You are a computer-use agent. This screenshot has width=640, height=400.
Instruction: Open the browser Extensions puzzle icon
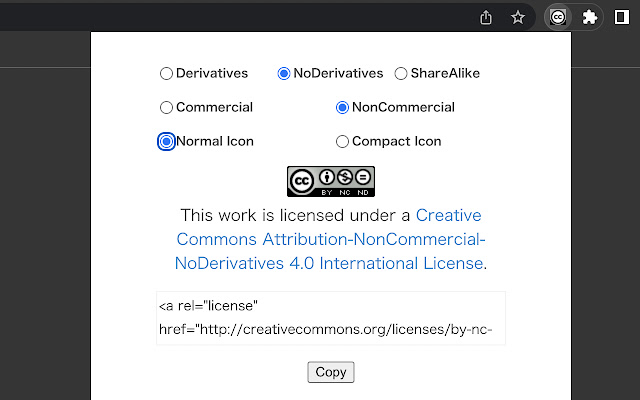click(x=589, y=18)
